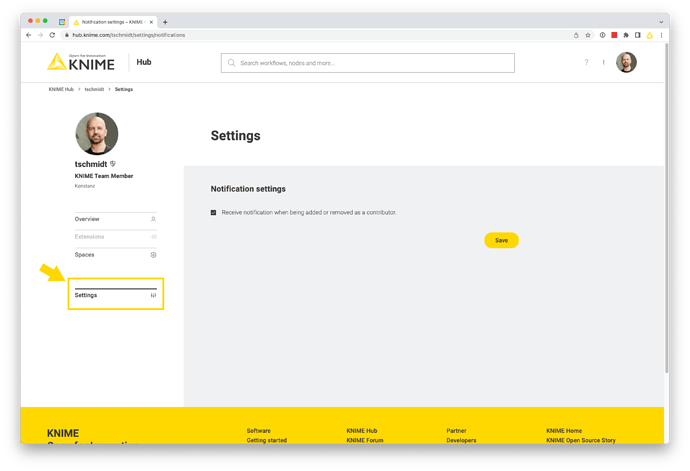This screenshot has height=471, width=690.
Task: Click the info circle extension icon
Action: tap(602, 35)
